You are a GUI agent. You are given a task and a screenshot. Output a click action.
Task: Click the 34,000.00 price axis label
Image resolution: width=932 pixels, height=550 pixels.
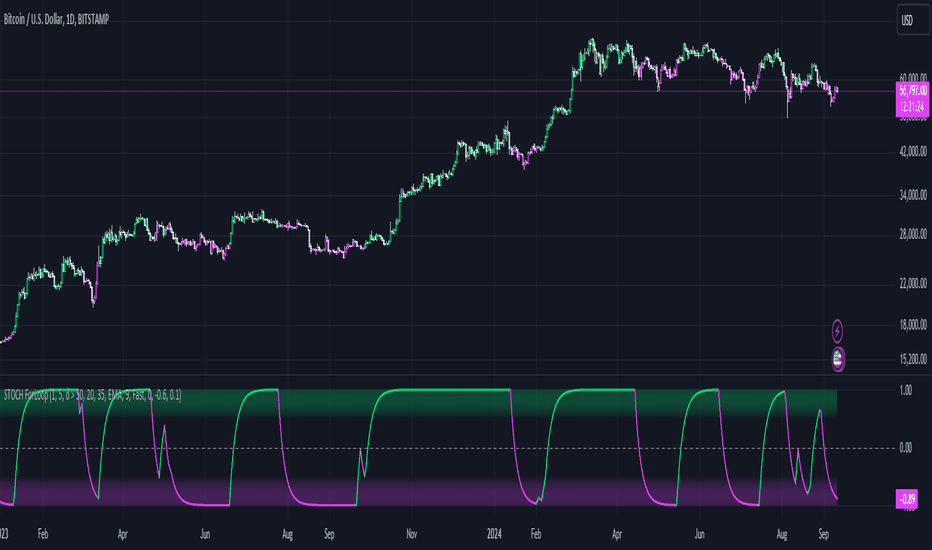[913, 194]
